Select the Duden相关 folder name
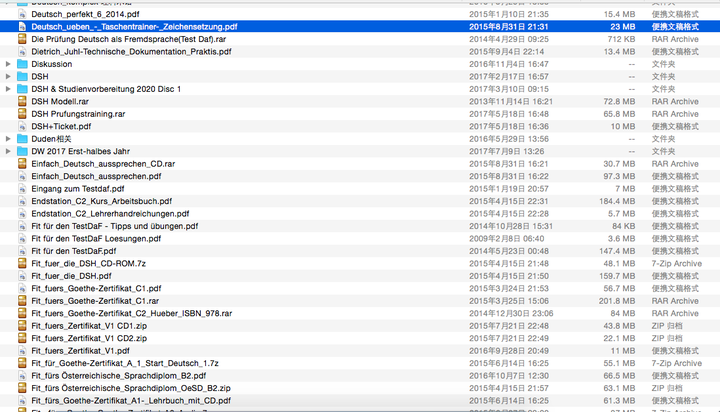The image size is (720, 412). pos(51,139)
